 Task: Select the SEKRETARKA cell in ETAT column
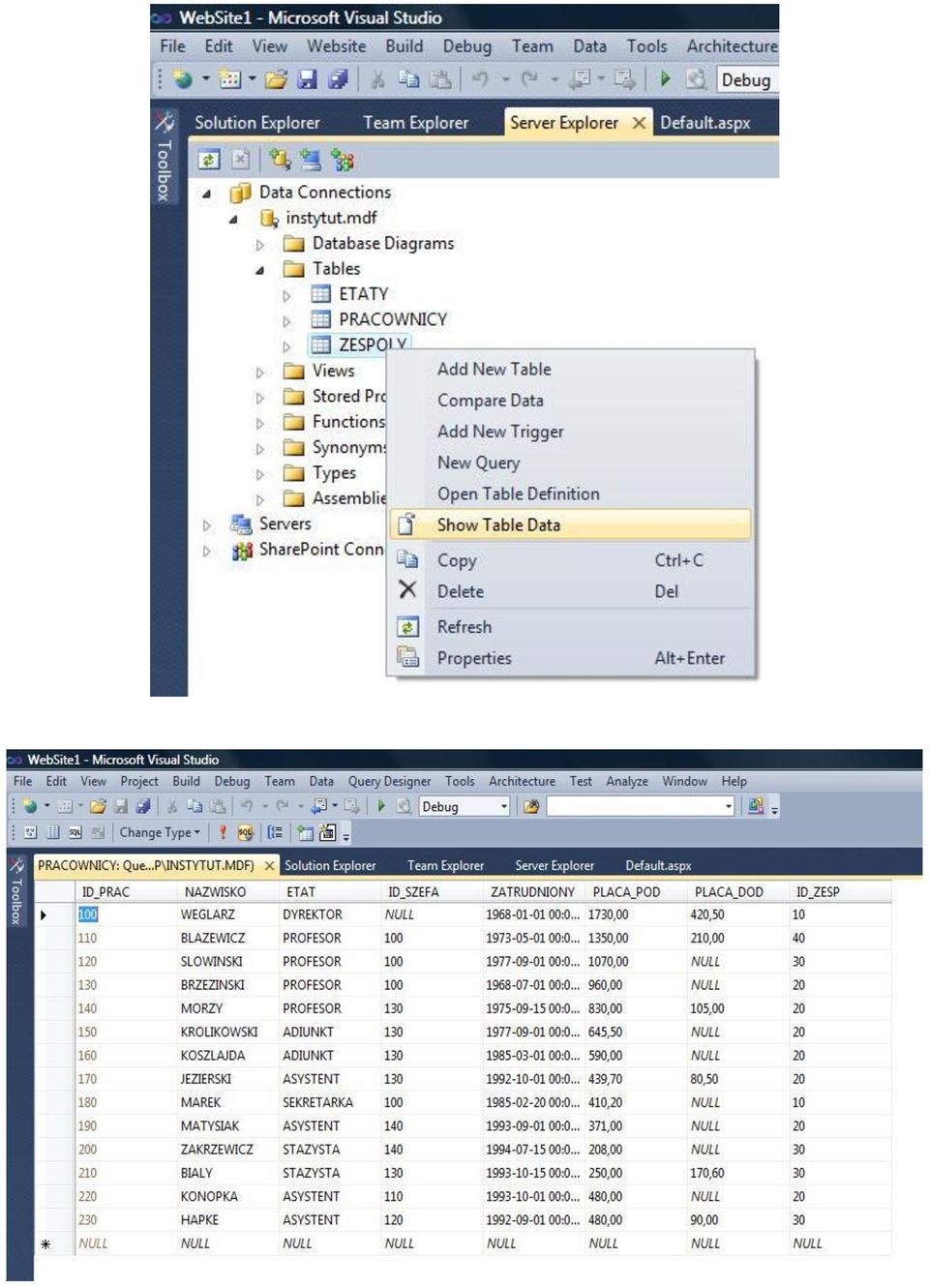point(330,1102)
